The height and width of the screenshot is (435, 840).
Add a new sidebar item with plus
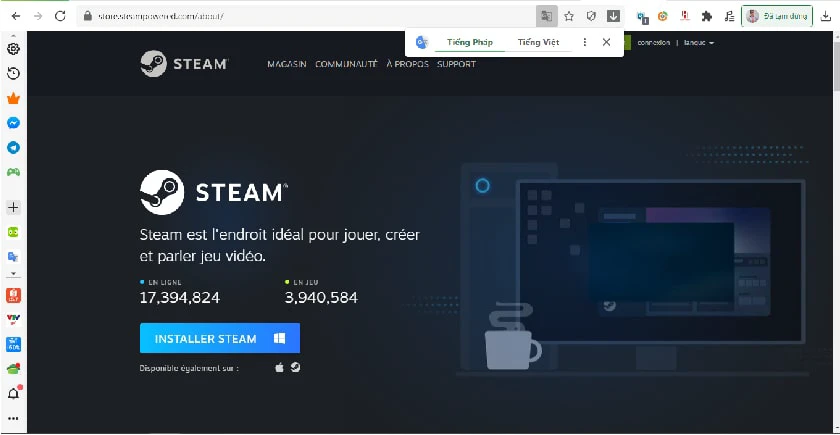pos(13,207)
